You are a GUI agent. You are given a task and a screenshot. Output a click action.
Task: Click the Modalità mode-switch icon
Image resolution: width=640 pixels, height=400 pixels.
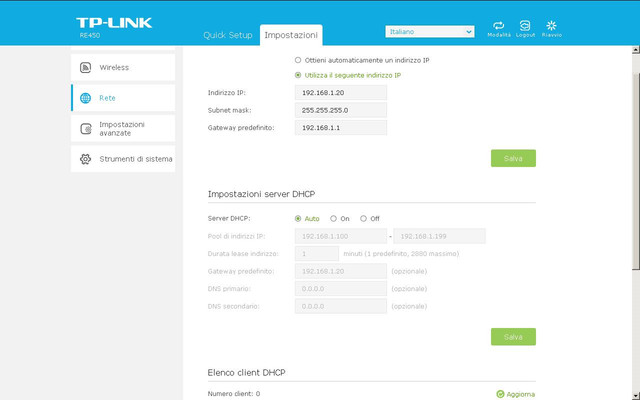coord(498,25)
